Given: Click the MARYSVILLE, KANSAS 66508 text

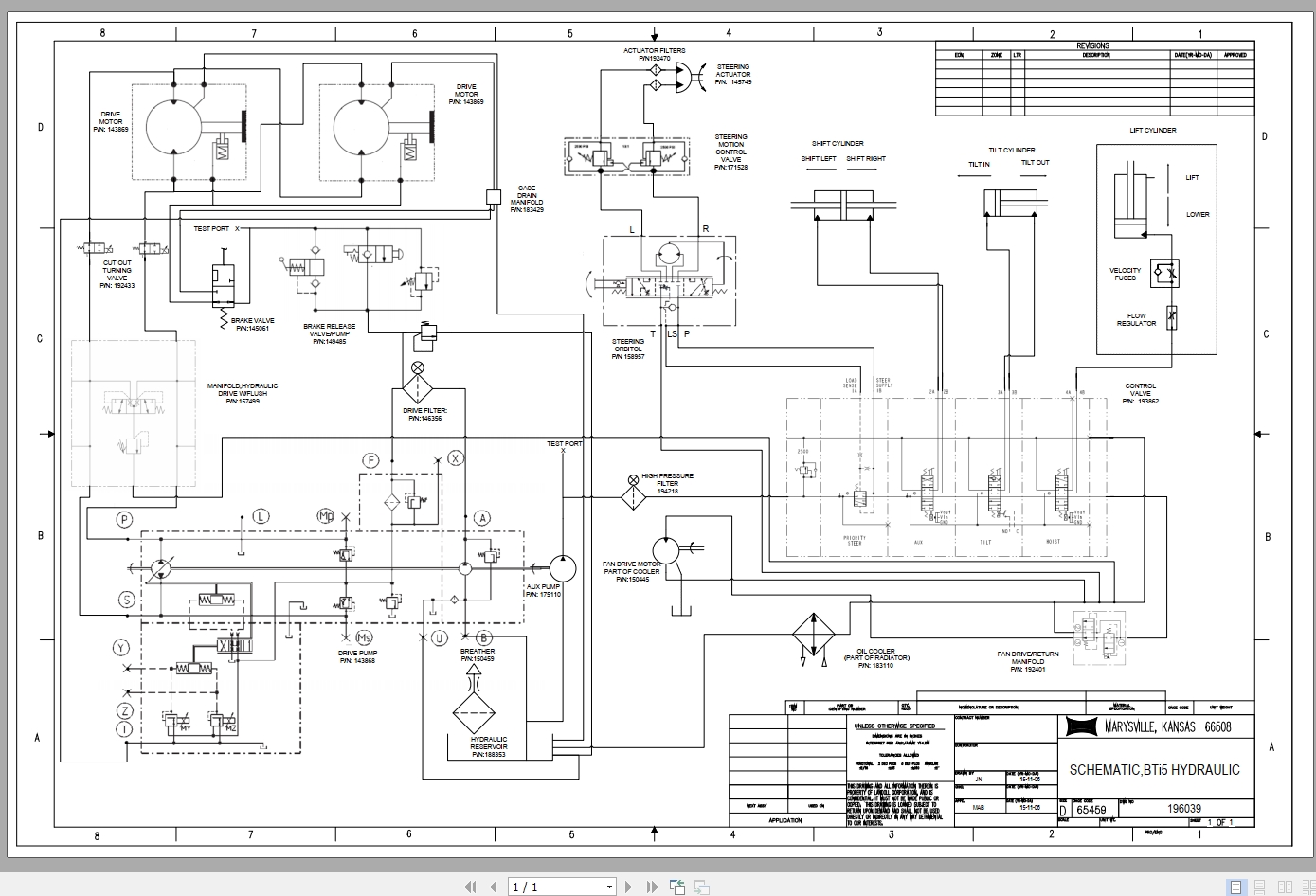Looking at the screenshot, I should [x=1167, y=726].
